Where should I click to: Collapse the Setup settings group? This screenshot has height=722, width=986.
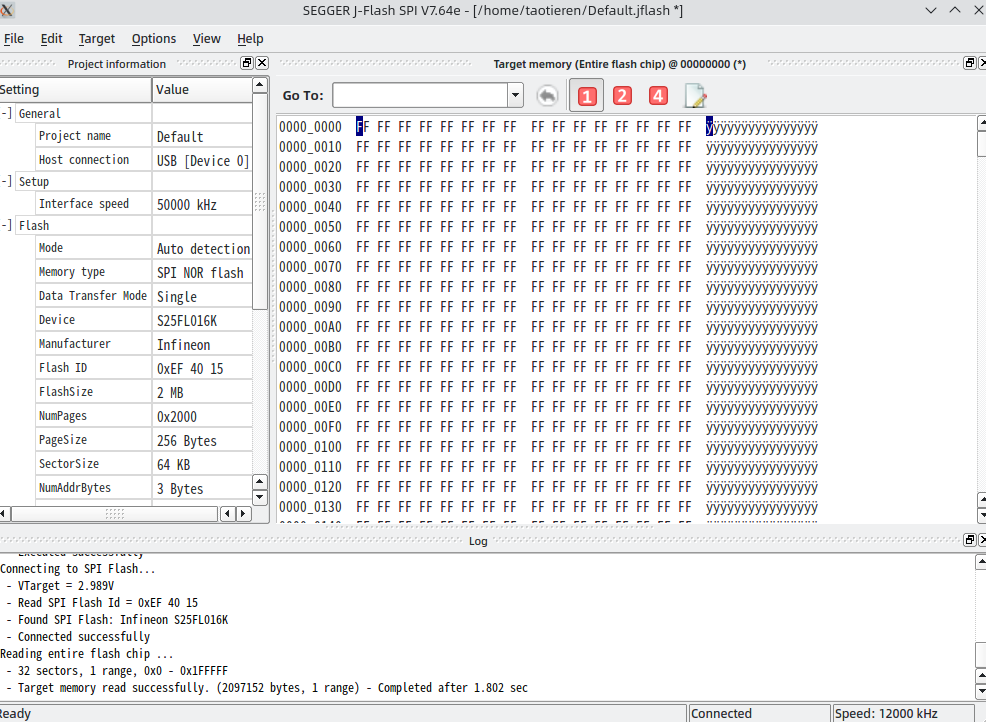coord(6,181)
